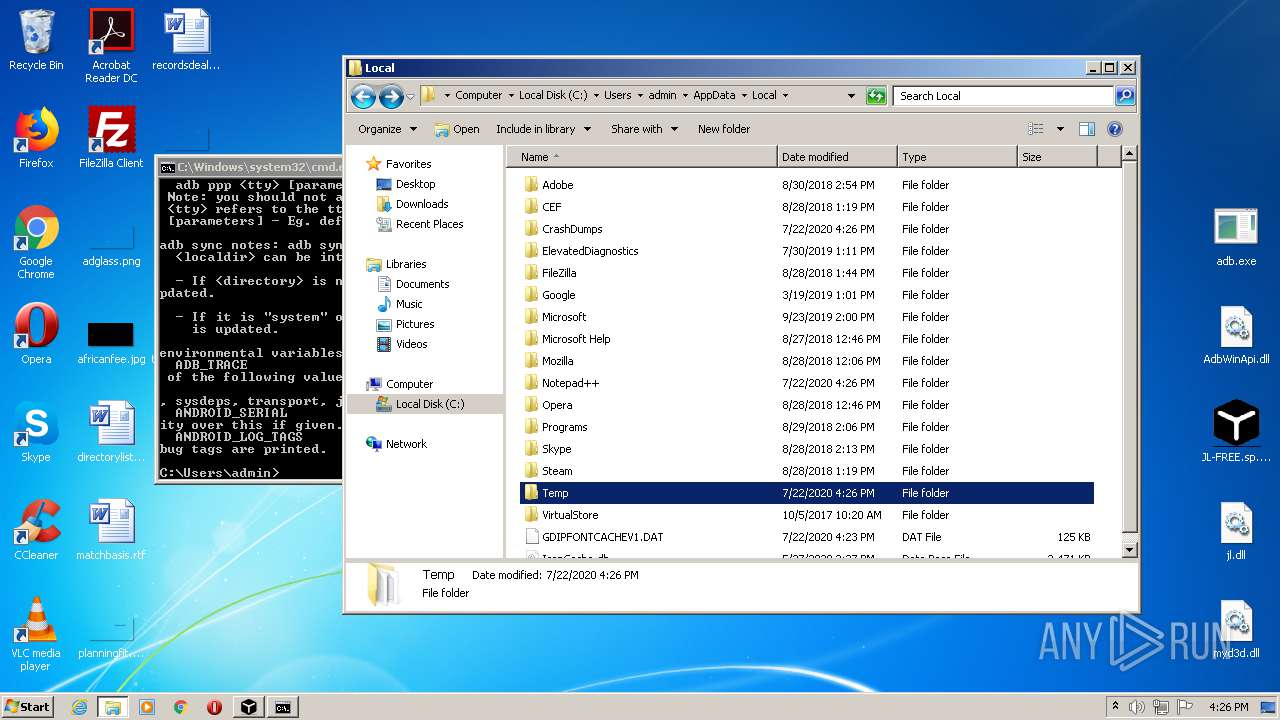The height and width of the screenshot is (720, 1280).
Task: Toggle the preview pane icon
Action: click(1087, 129)
